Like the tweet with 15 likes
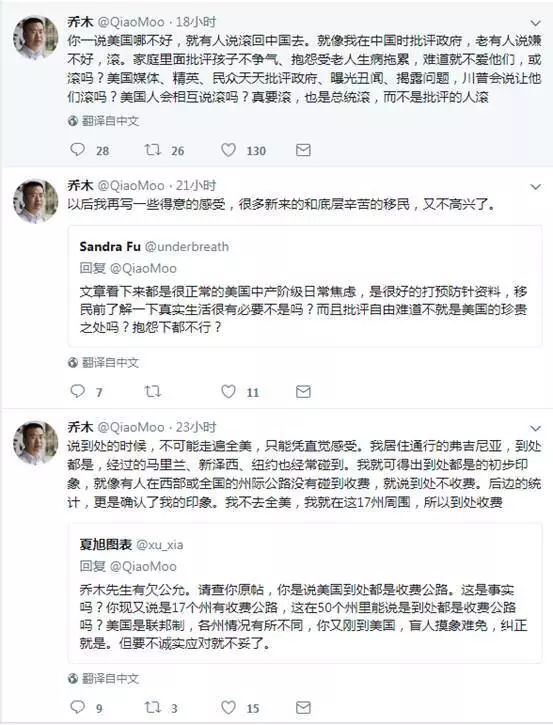553x725 pixels. (228, 707)
